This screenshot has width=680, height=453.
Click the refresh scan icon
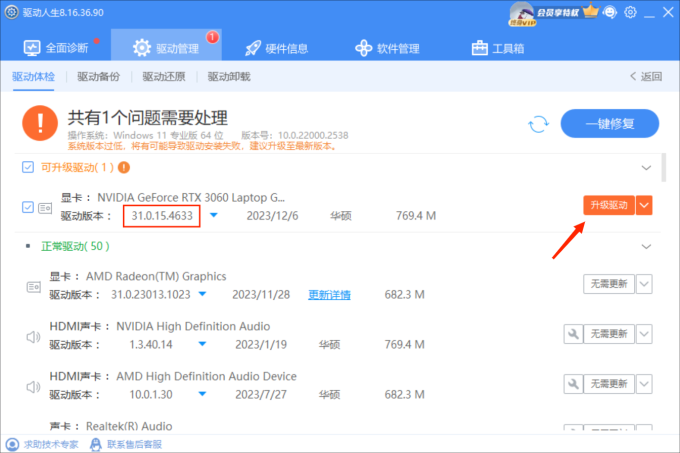click(x=538, y=124)
